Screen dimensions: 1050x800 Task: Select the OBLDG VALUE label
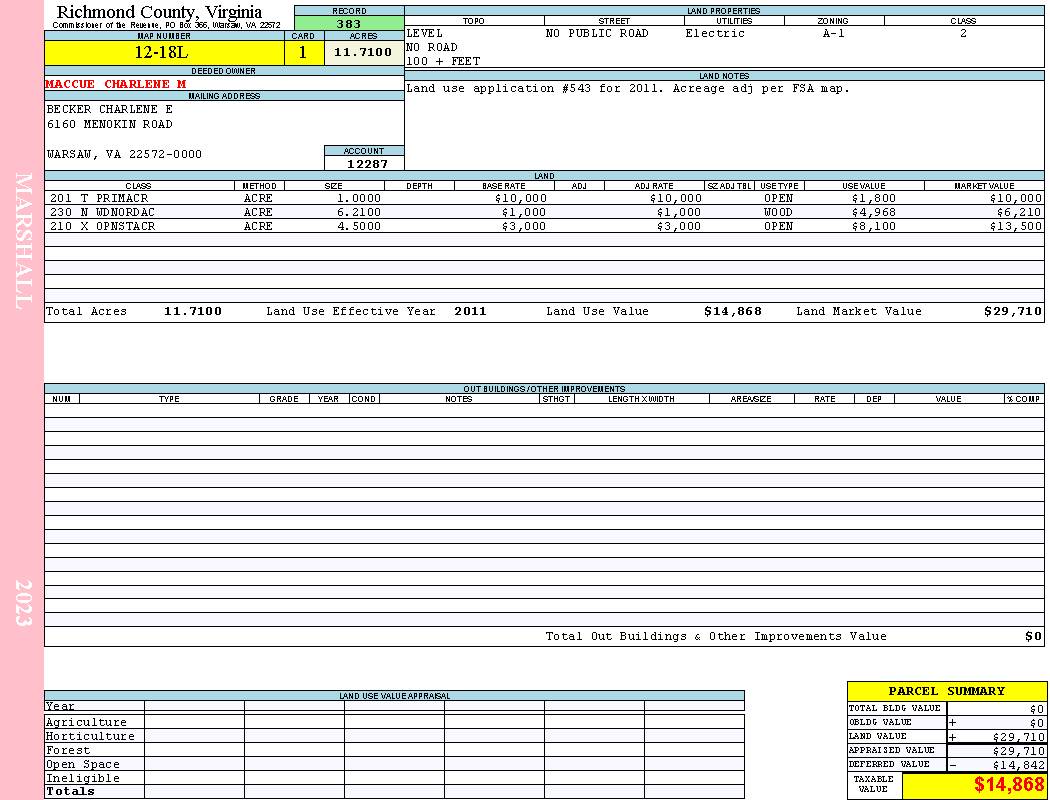pyautogui.click(x=880, y=722)
